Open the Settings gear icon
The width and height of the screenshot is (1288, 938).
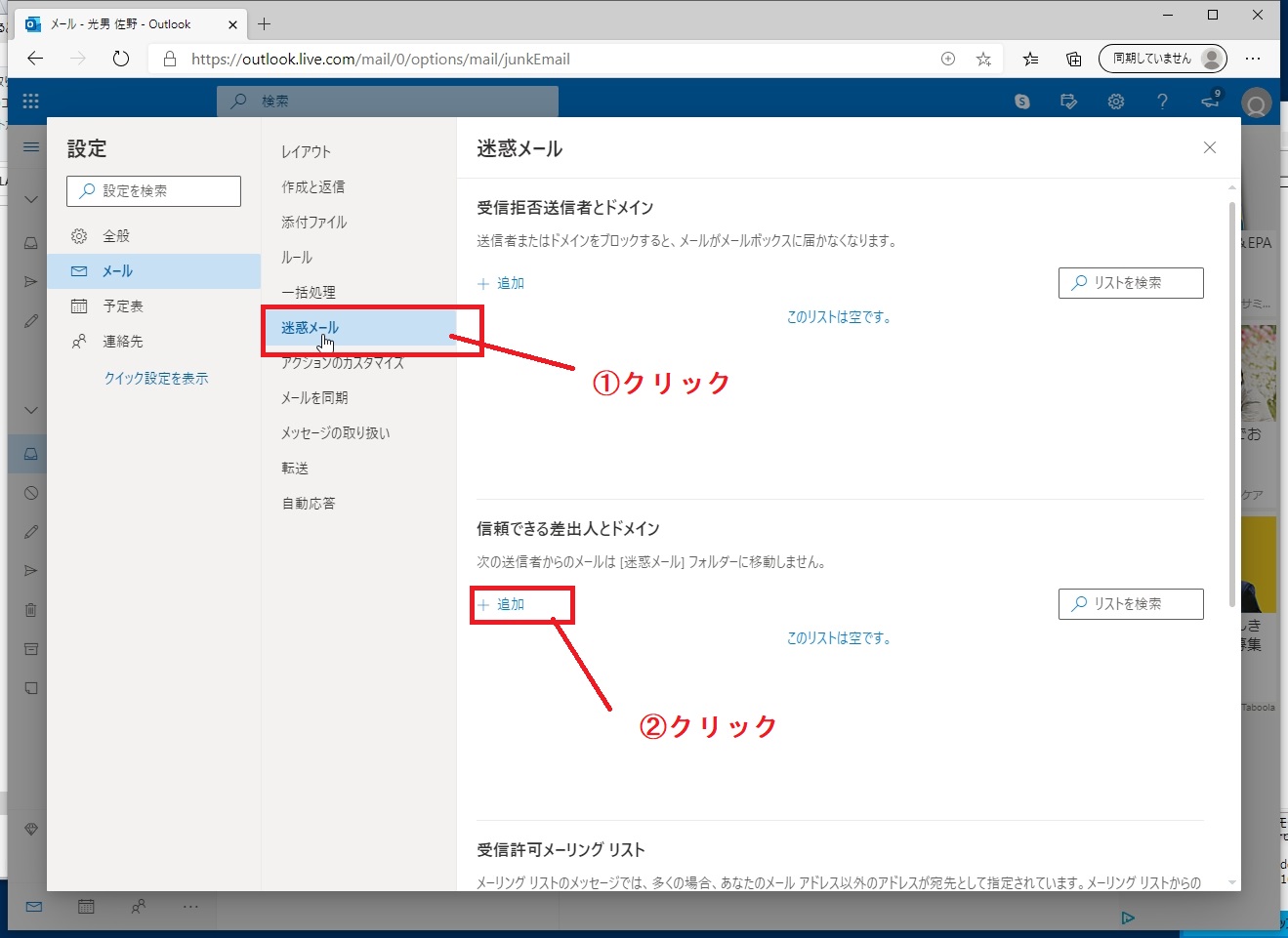(x=1115, y=101)
